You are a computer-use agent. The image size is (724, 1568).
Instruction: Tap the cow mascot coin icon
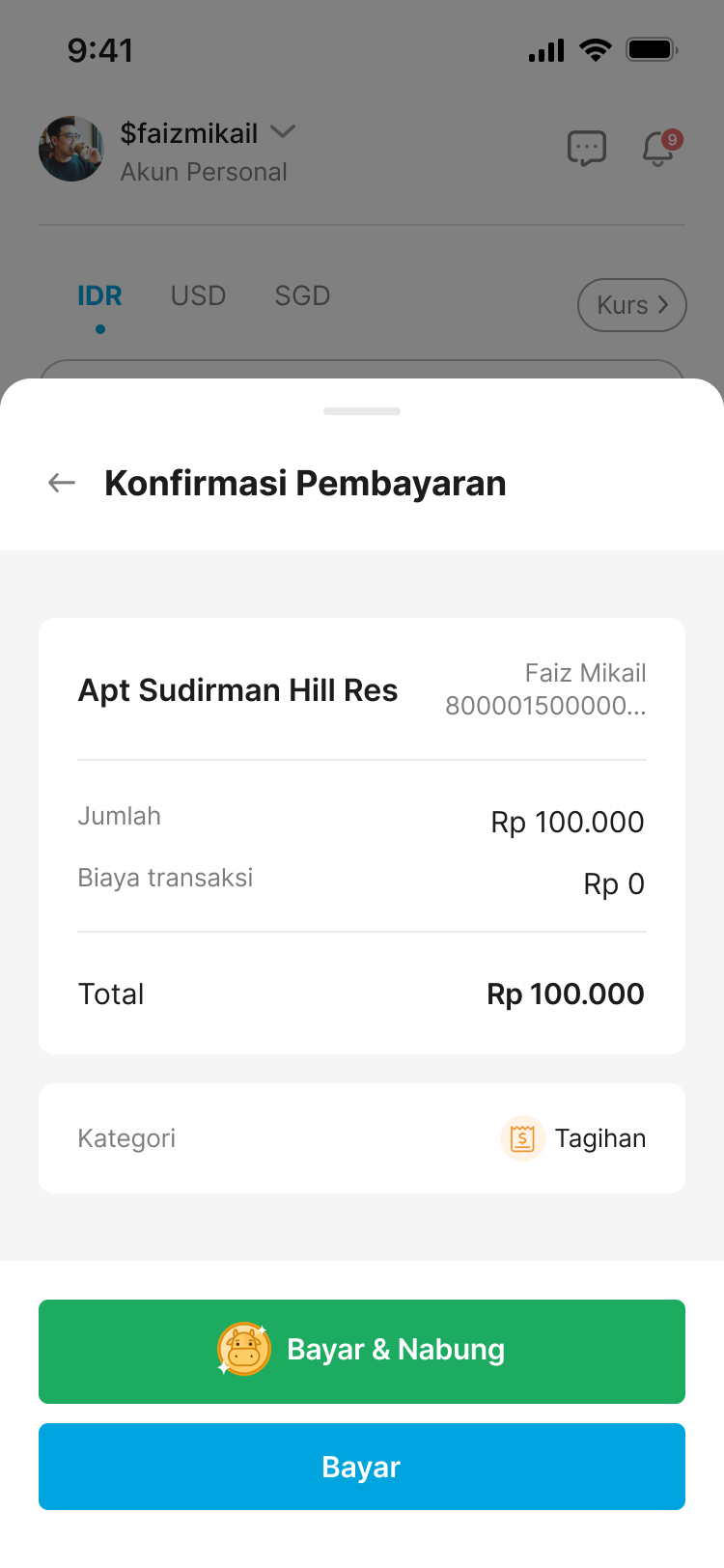[x=244, y=1349]
